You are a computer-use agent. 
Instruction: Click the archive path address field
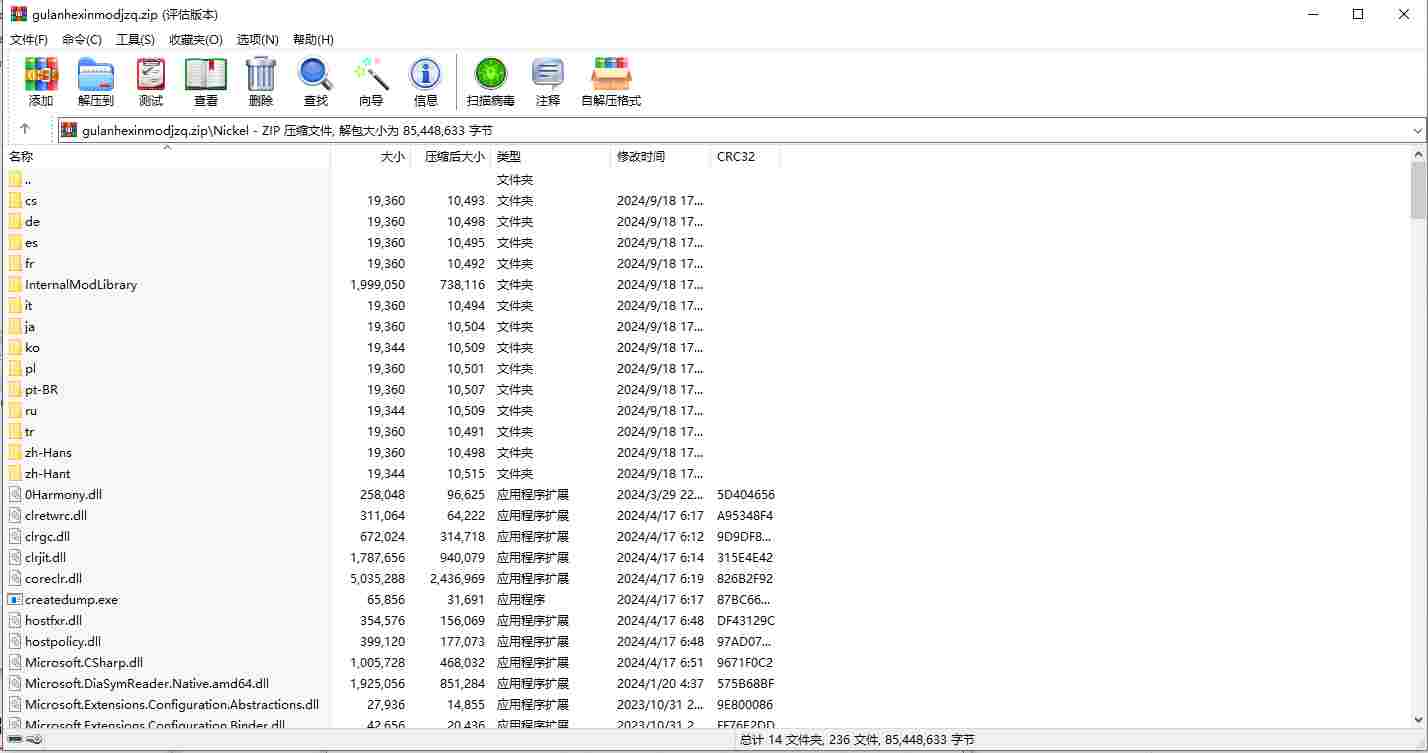(x=741, y=130)
